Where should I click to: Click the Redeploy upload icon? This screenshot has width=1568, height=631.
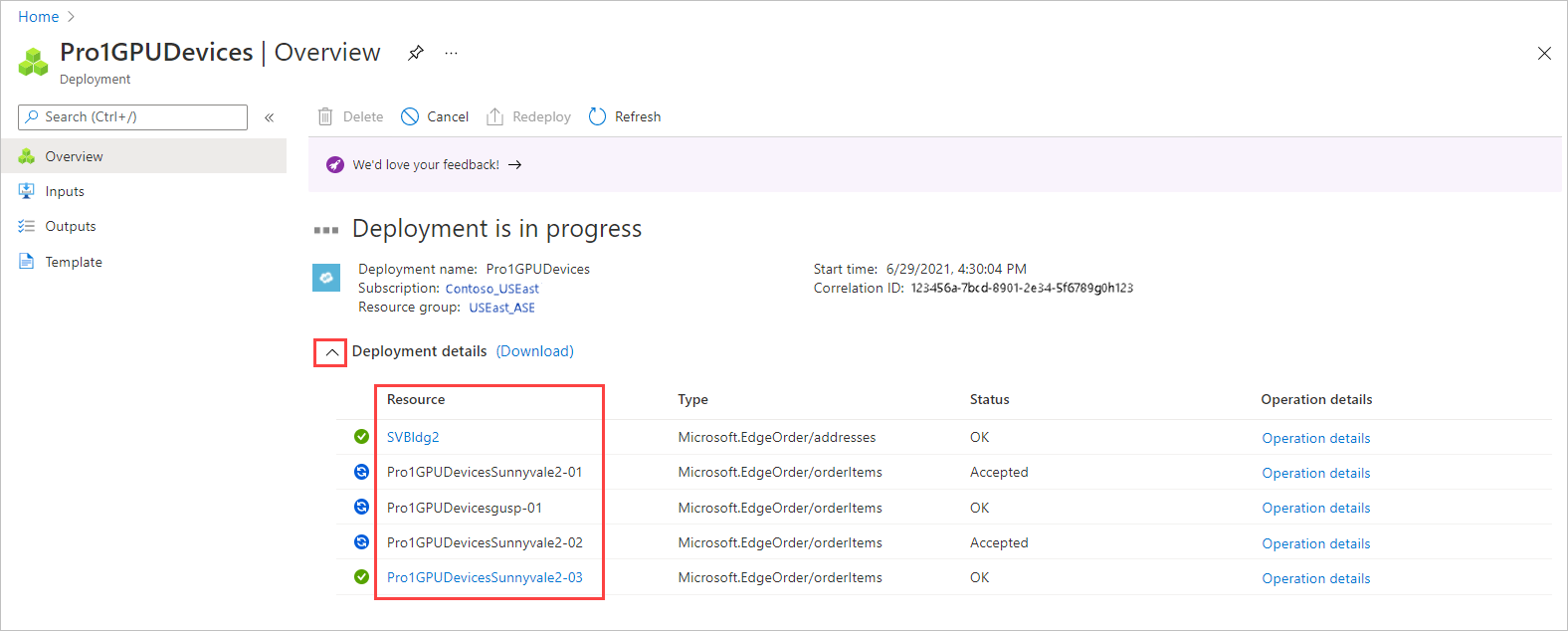[494, 116]
